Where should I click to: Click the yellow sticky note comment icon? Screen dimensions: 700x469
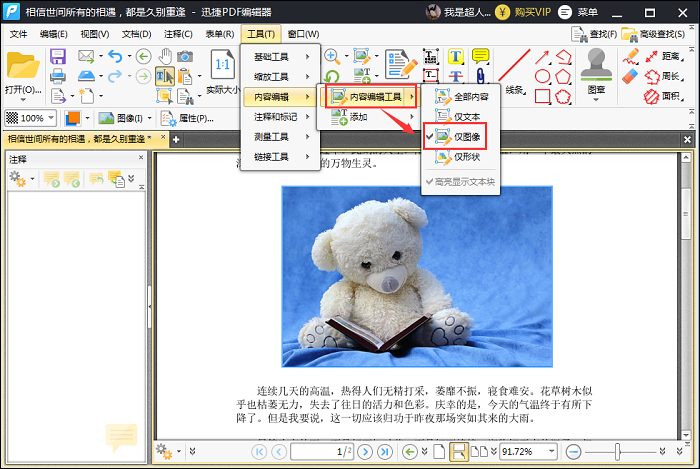coord(480,56)
